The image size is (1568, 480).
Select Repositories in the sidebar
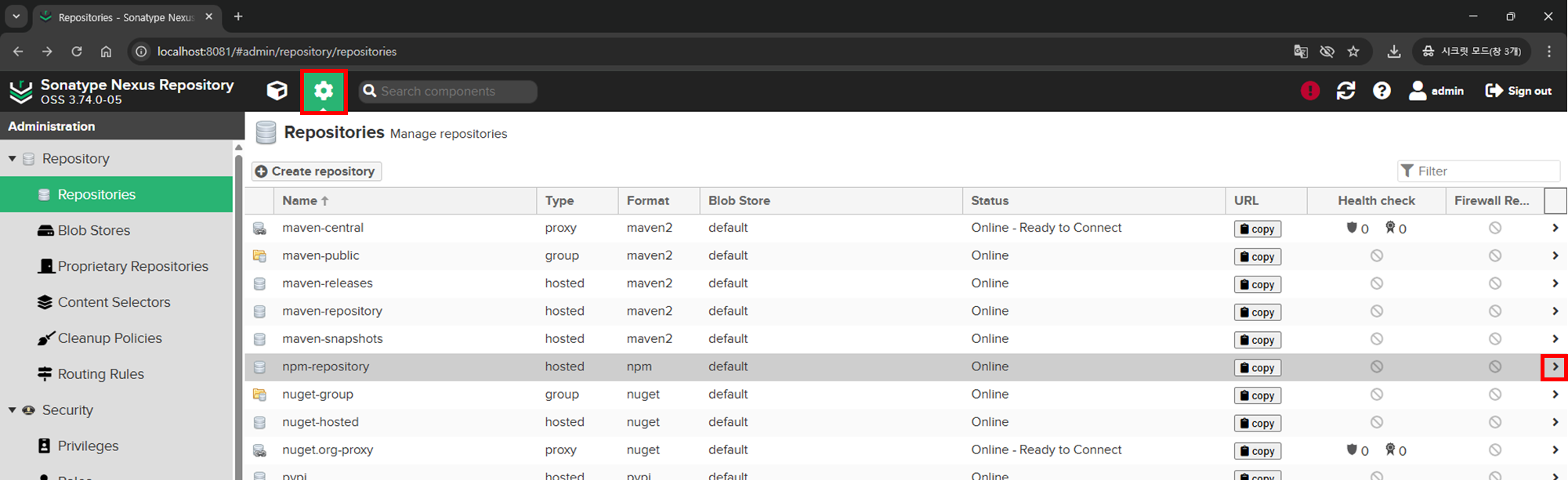coord(116,194)
